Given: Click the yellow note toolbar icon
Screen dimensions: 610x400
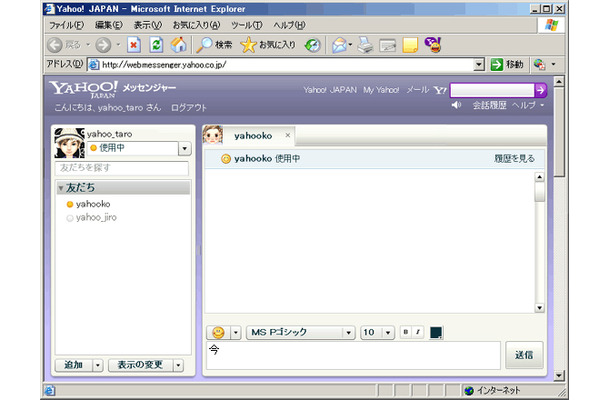Looking at the screenshot, I should (x=410, y=45).
